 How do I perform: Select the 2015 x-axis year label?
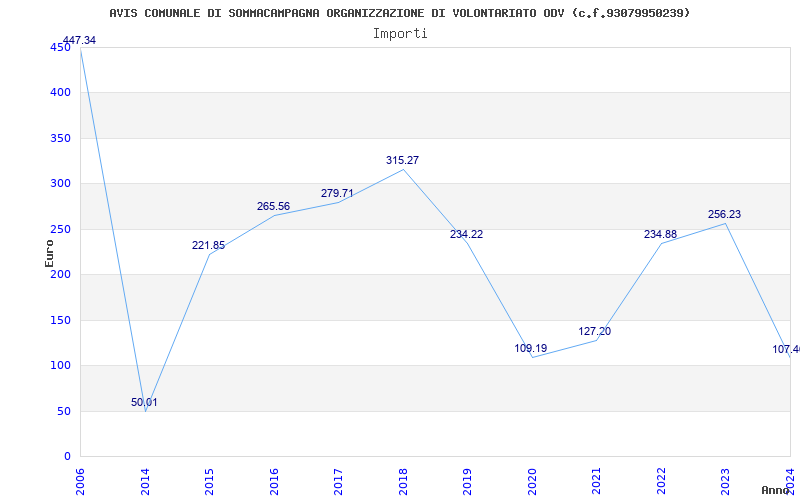tap(209, 481)
